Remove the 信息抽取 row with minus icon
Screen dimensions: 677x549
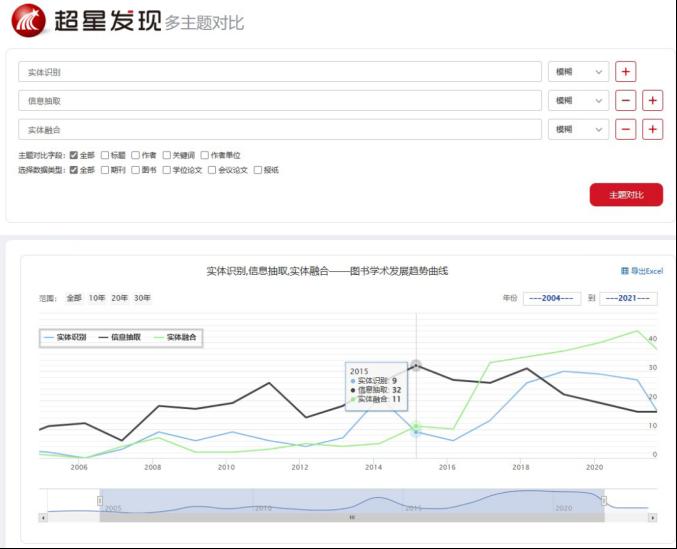[x=625, y=101]
